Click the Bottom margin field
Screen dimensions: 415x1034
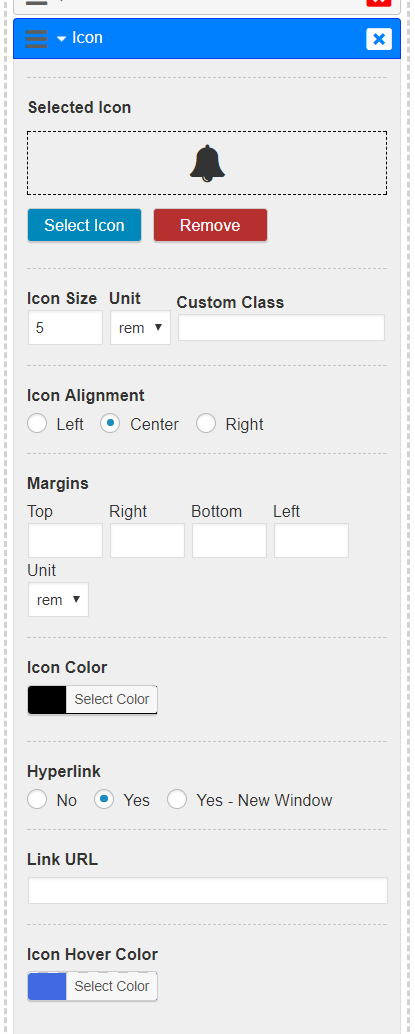[230, 541]
